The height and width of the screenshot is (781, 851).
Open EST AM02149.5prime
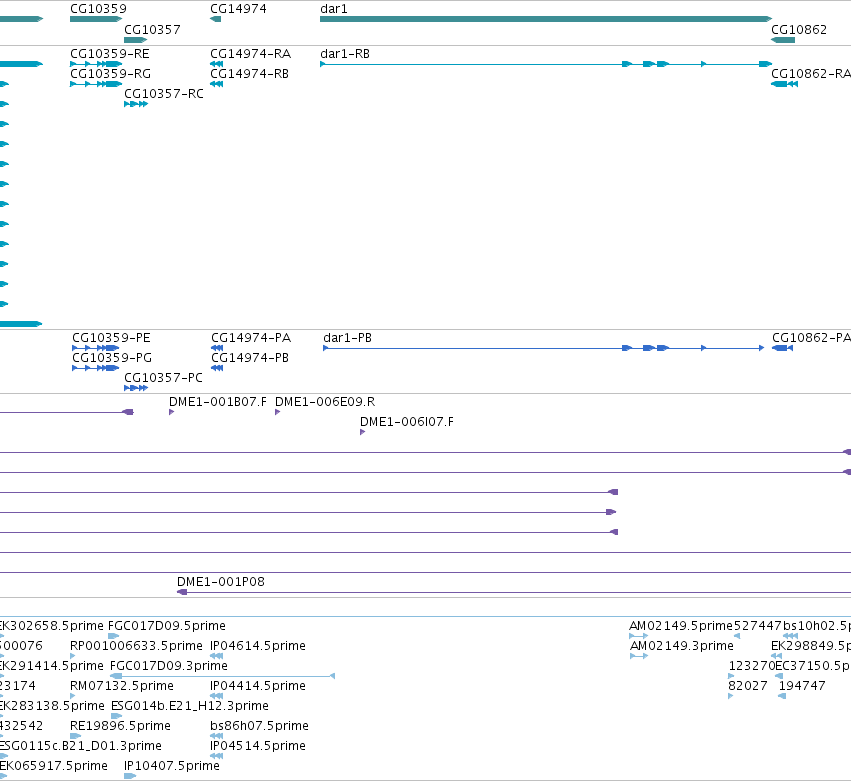click(x=681, y=626)
